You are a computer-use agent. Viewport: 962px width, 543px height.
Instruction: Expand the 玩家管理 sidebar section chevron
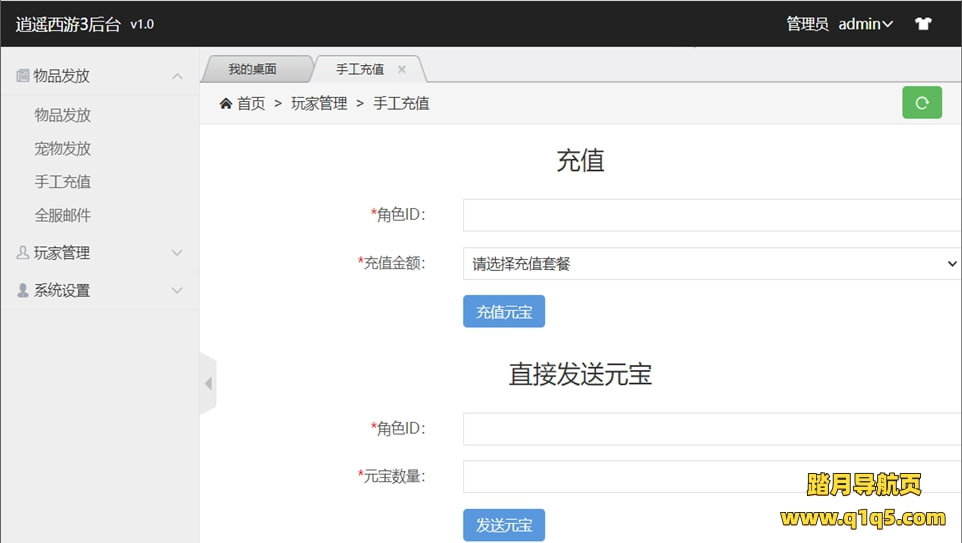point(177,253)
